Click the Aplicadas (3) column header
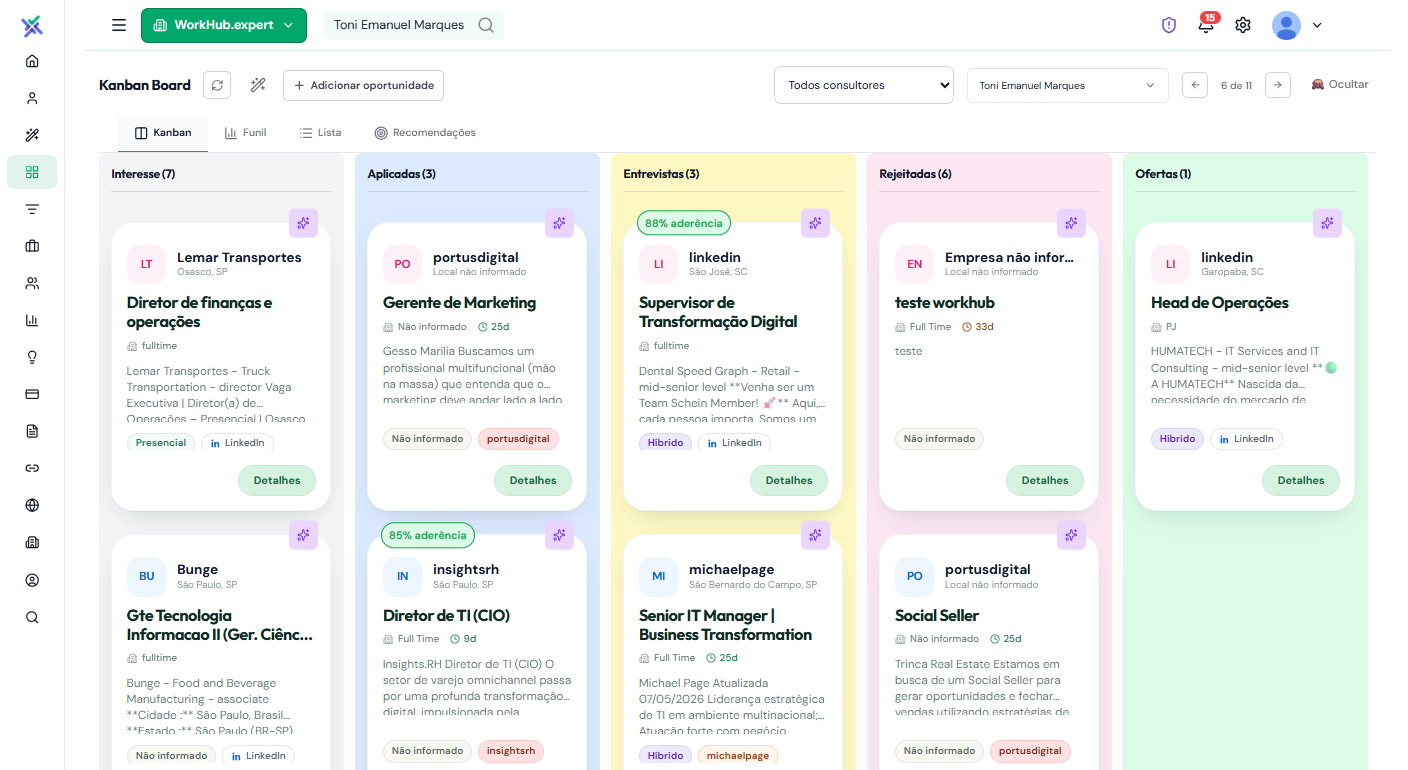The height and width of the screenshot is (770, 1408). click(402, 174)
